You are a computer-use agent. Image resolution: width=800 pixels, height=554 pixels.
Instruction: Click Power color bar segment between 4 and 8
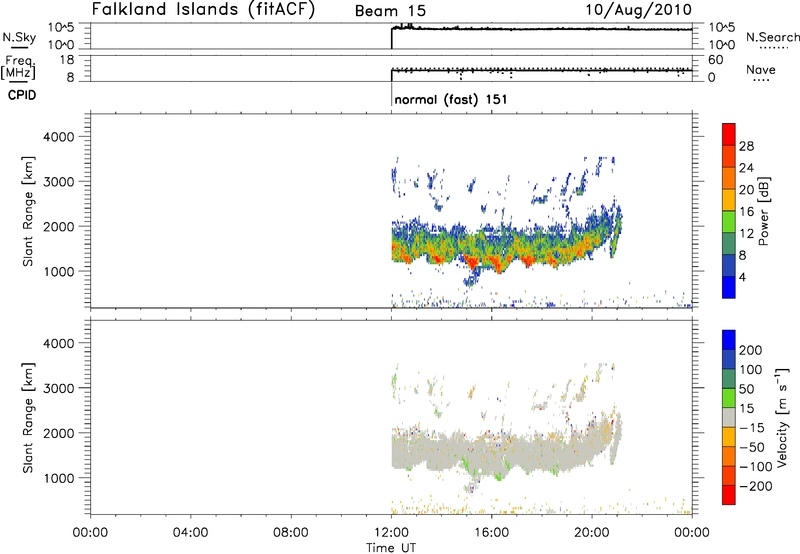coord(729,266)
